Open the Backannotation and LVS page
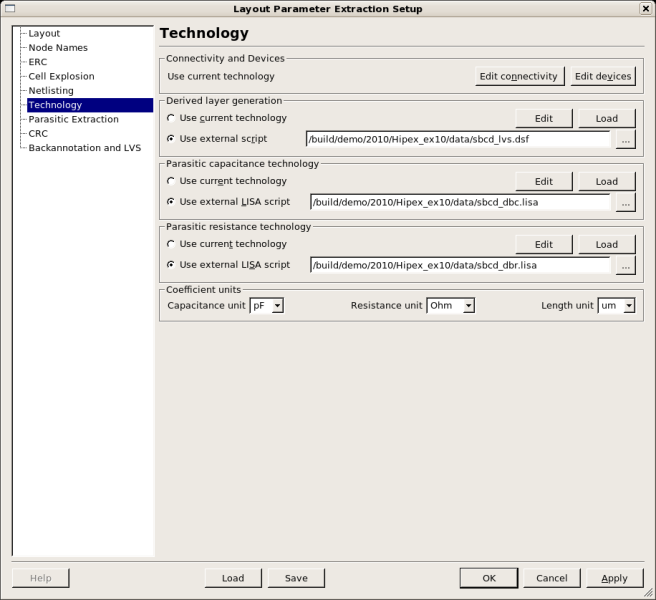This screenshot has height=600, width=656. pyautogui.click(x=84, y=148)
